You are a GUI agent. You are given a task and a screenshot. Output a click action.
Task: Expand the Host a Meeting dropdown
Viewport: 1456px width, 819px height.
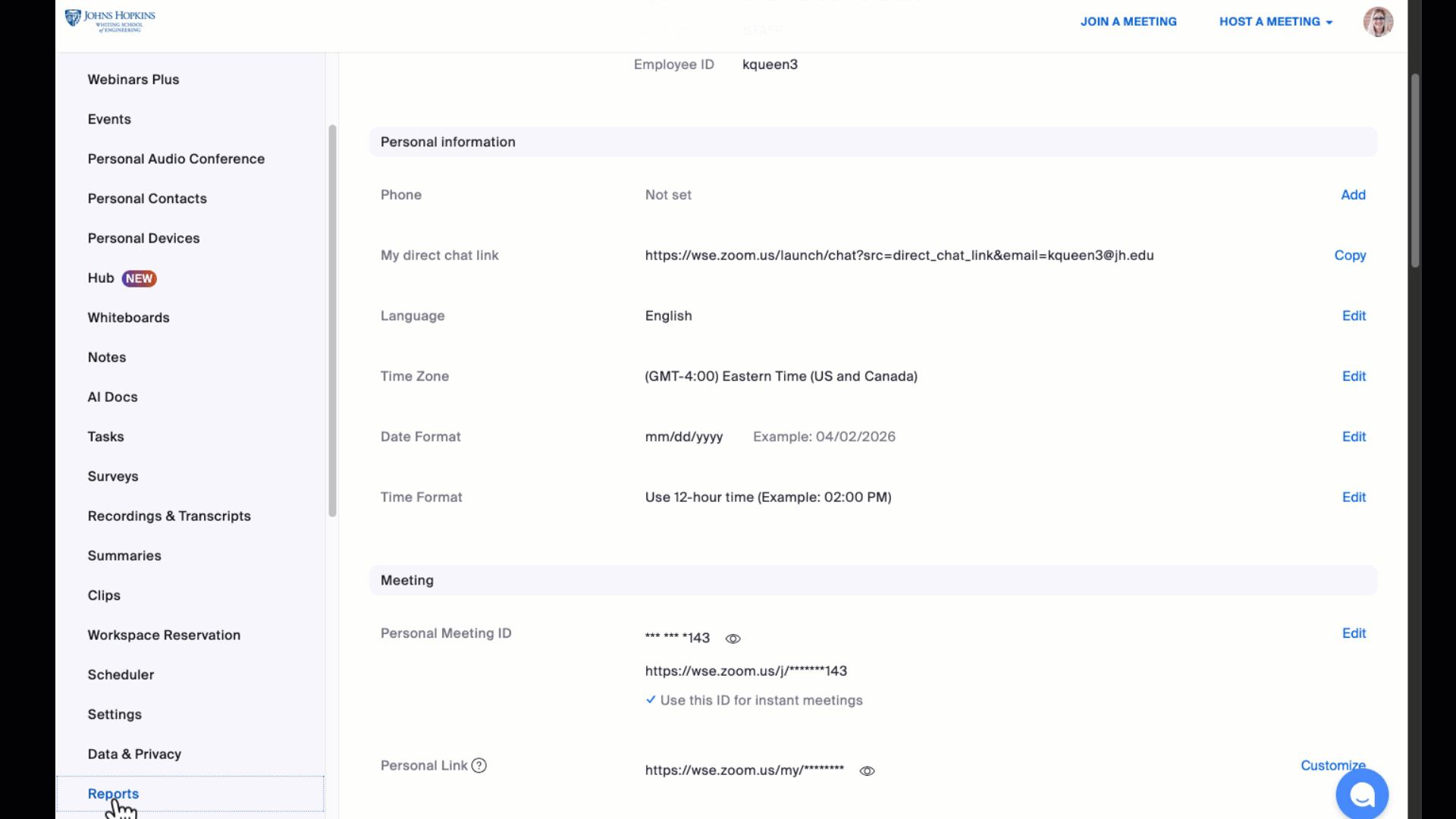coord(1276,21)
